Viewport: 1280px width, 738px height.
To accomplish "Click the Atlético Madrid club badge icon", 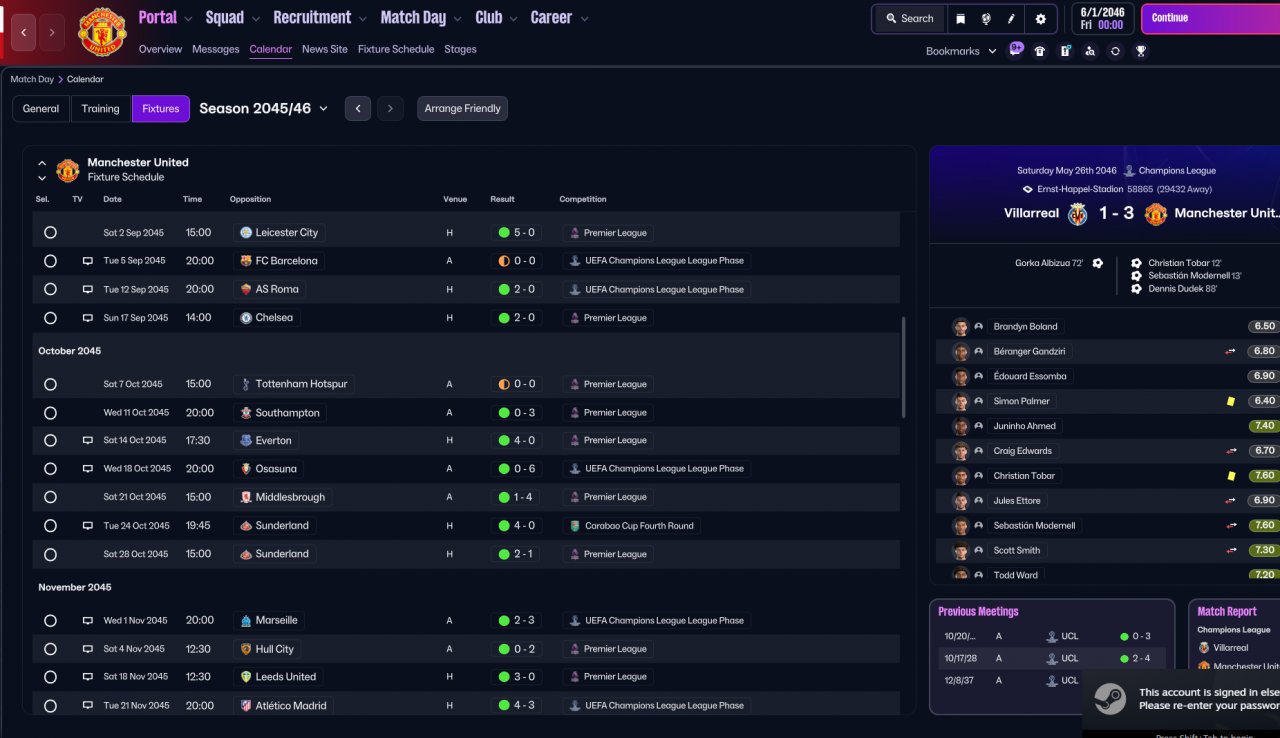I will (246, 705).
